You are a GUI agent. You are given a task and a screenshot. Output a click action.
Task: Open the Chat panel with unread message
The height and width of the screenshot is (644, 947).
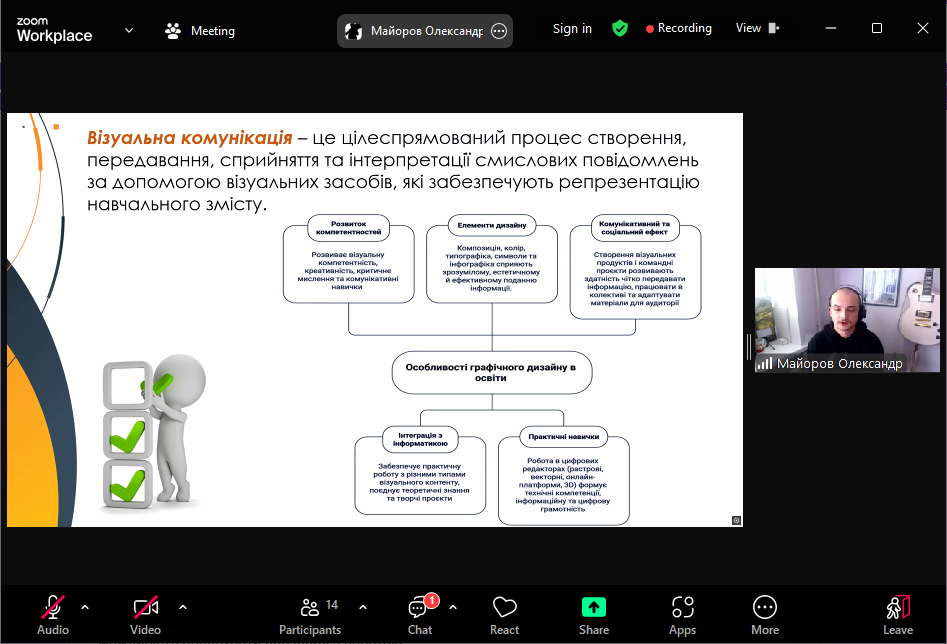pos(420,614)
